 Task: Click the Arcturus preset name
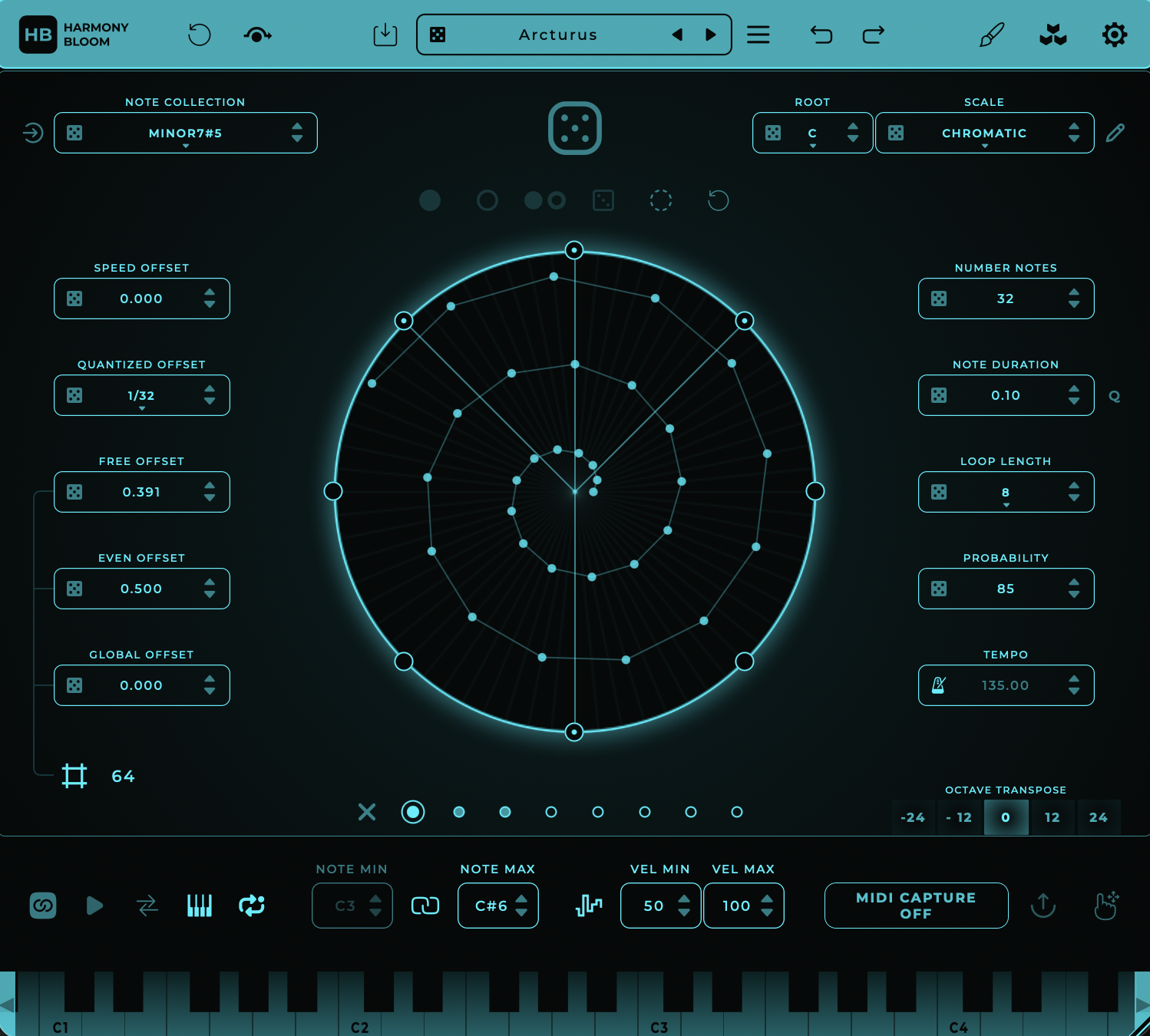tap(558, 35)
